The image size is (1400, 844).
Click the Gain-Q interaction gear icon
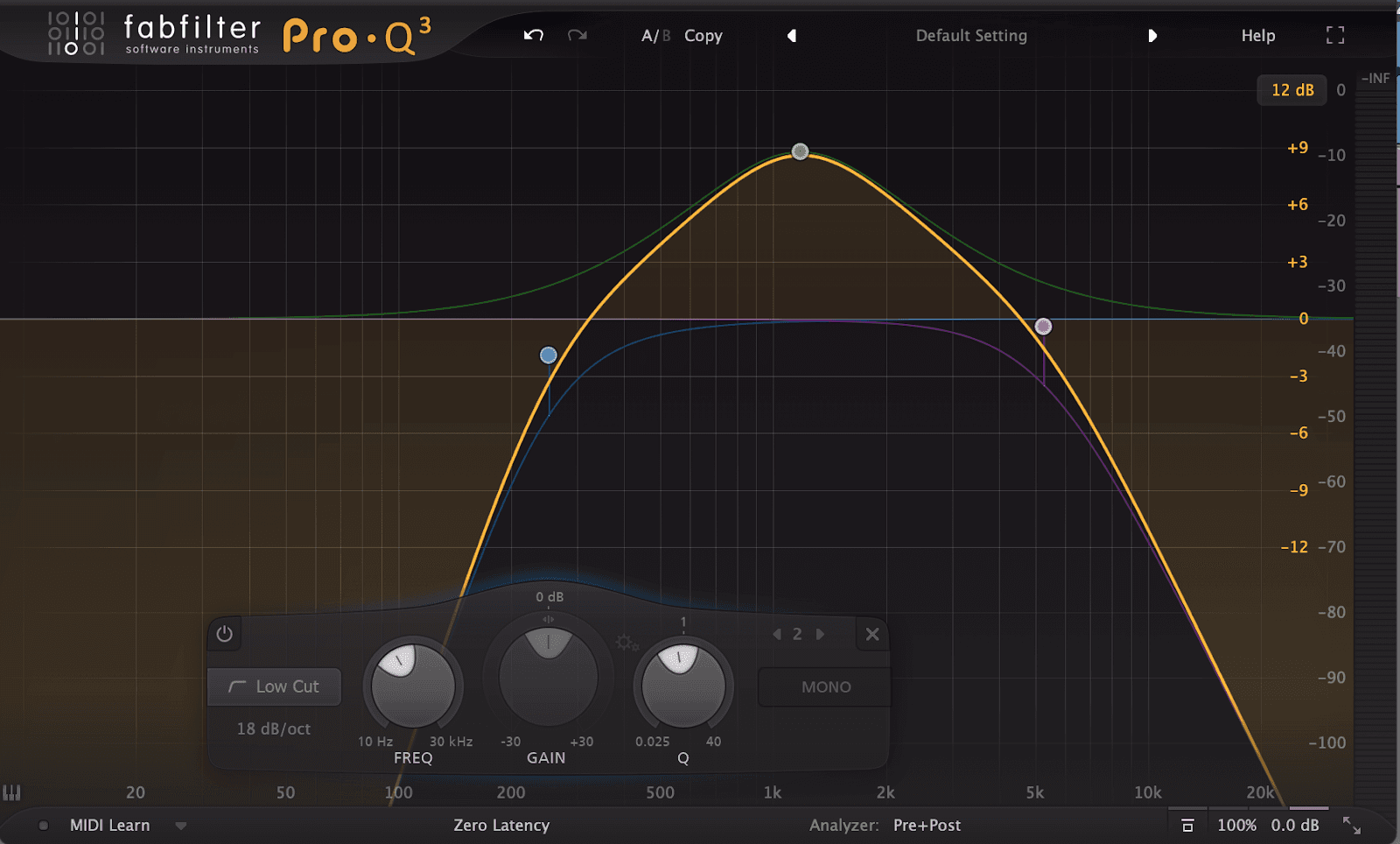click(626, 644)
